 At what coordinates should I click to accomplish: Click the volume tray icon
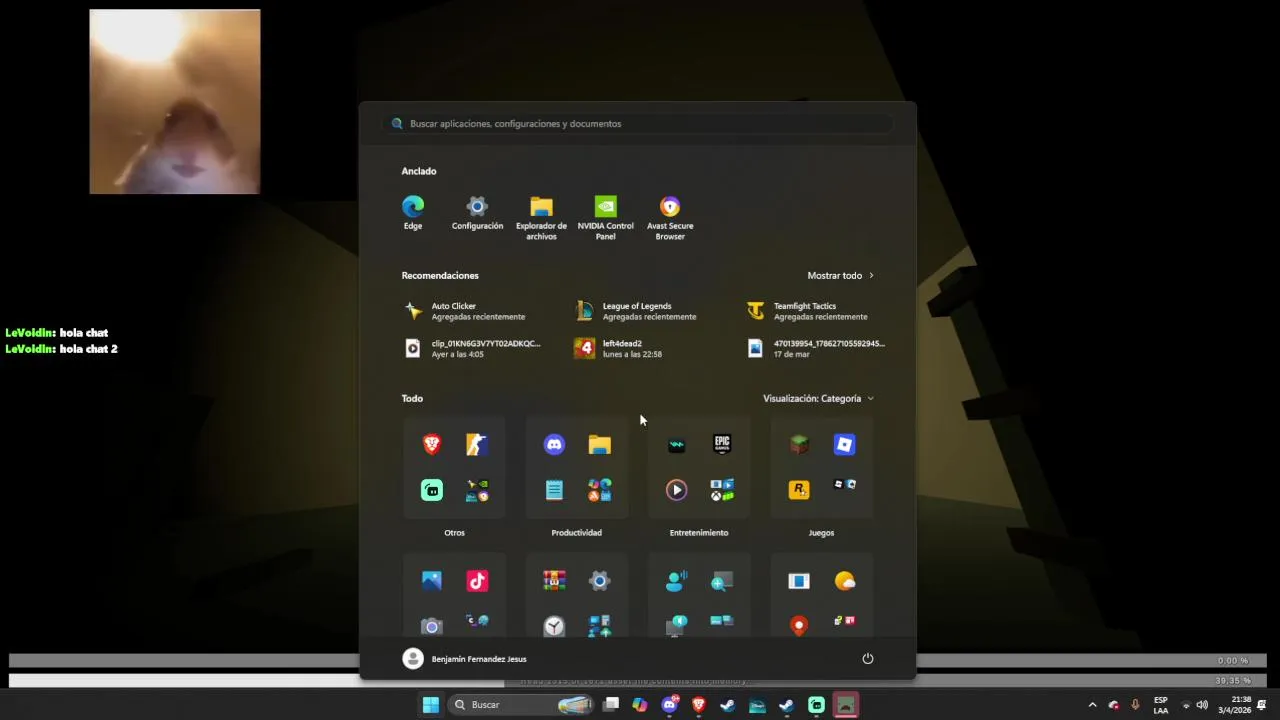[1202, 705]
